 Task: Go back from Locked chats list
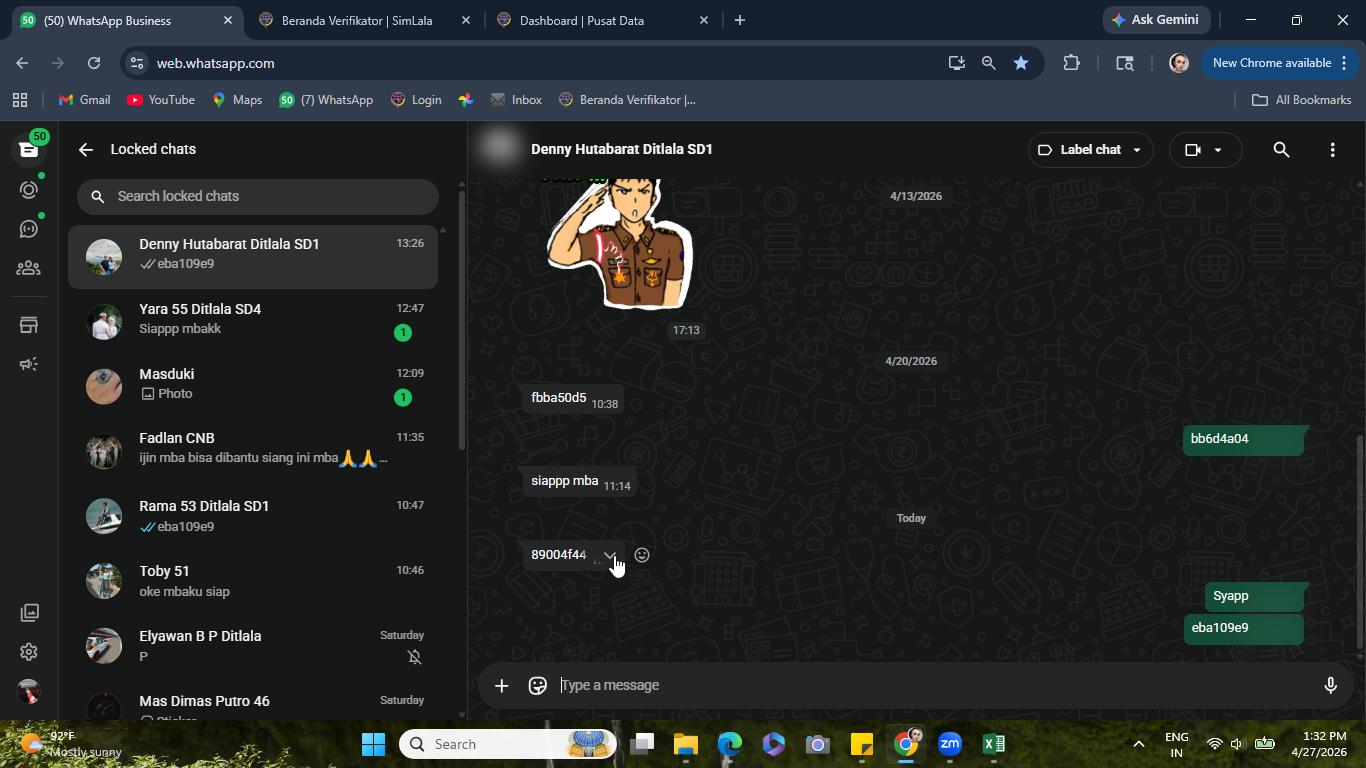[86, 149]
